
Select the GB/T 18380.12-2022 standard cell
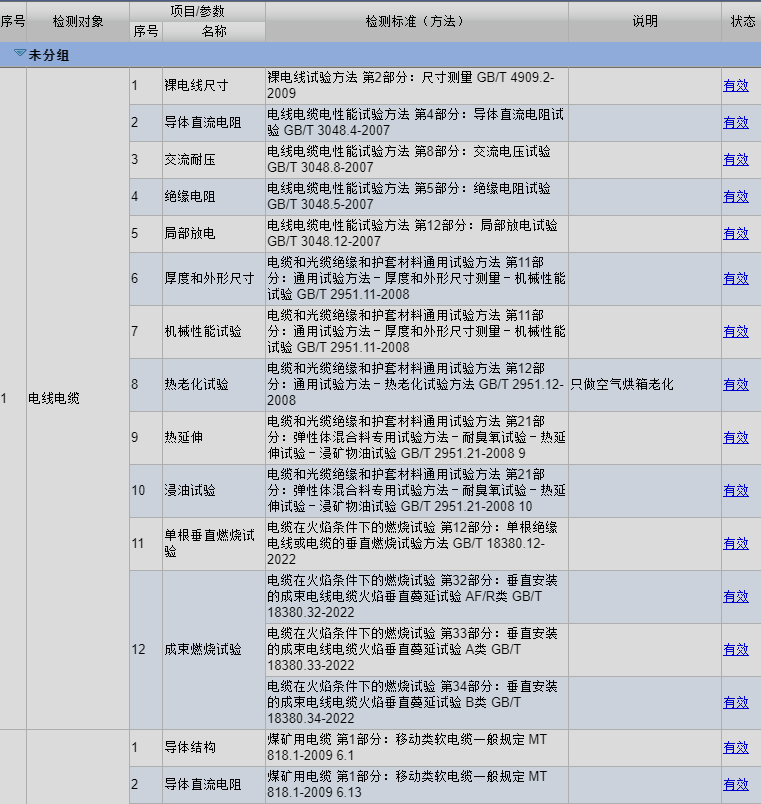[x=416, y=543]
